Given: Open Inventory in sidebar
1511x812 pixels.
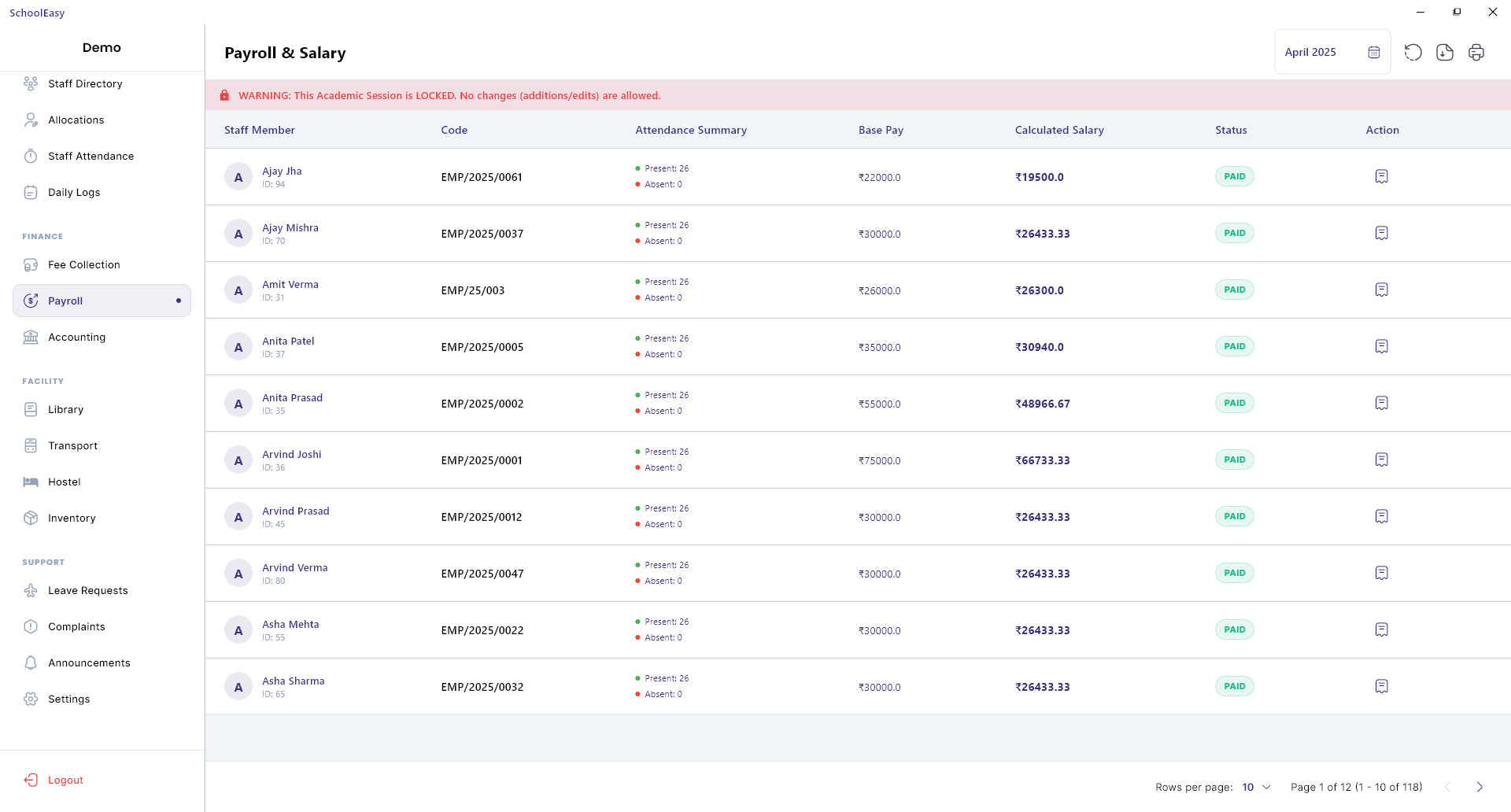Looking at the screenshot, I should (102, 518).
